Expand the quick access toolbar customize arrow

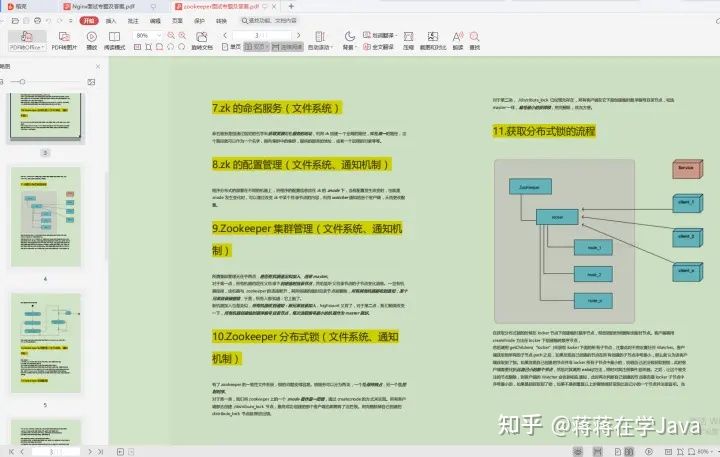[x=70, y=21]
